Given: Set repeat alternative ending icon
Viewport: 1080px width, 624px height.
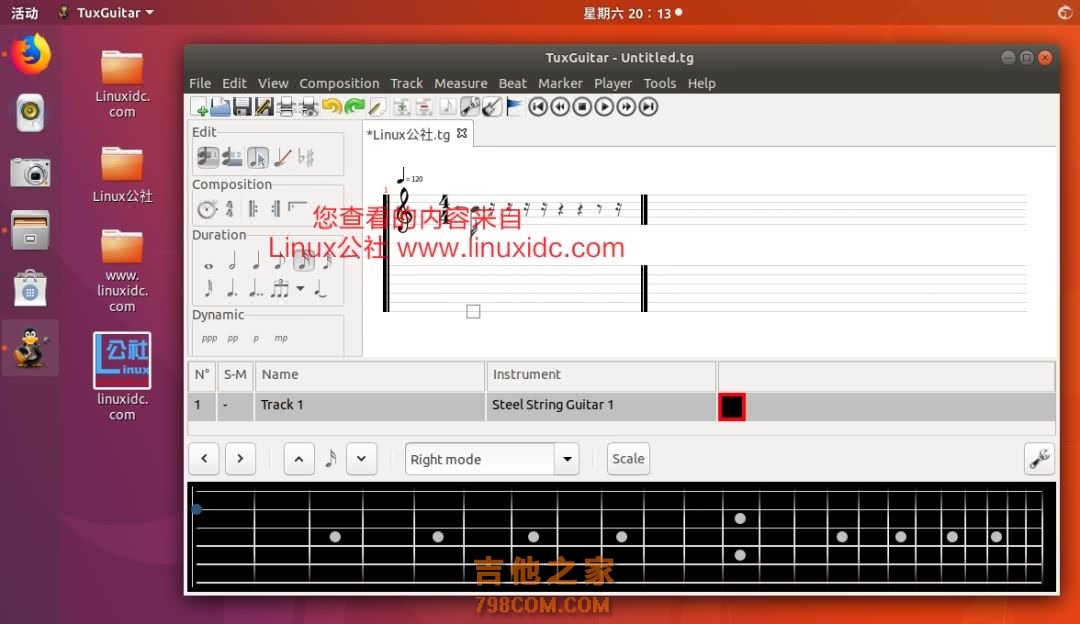Looking at the screenshot, I should [297, 207].
